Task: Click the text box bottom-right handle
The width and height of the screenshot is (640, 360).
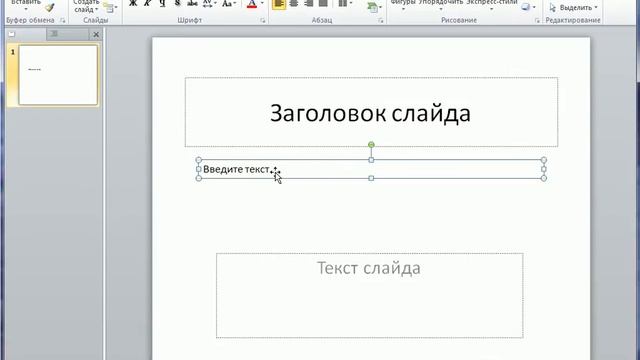Action: (544, 178)
